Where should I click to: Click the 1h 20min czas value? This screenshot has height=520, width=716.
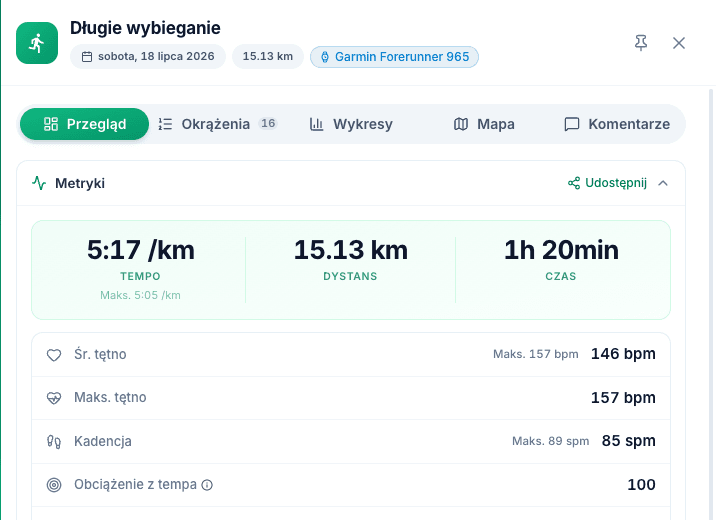tap(561, 250)
